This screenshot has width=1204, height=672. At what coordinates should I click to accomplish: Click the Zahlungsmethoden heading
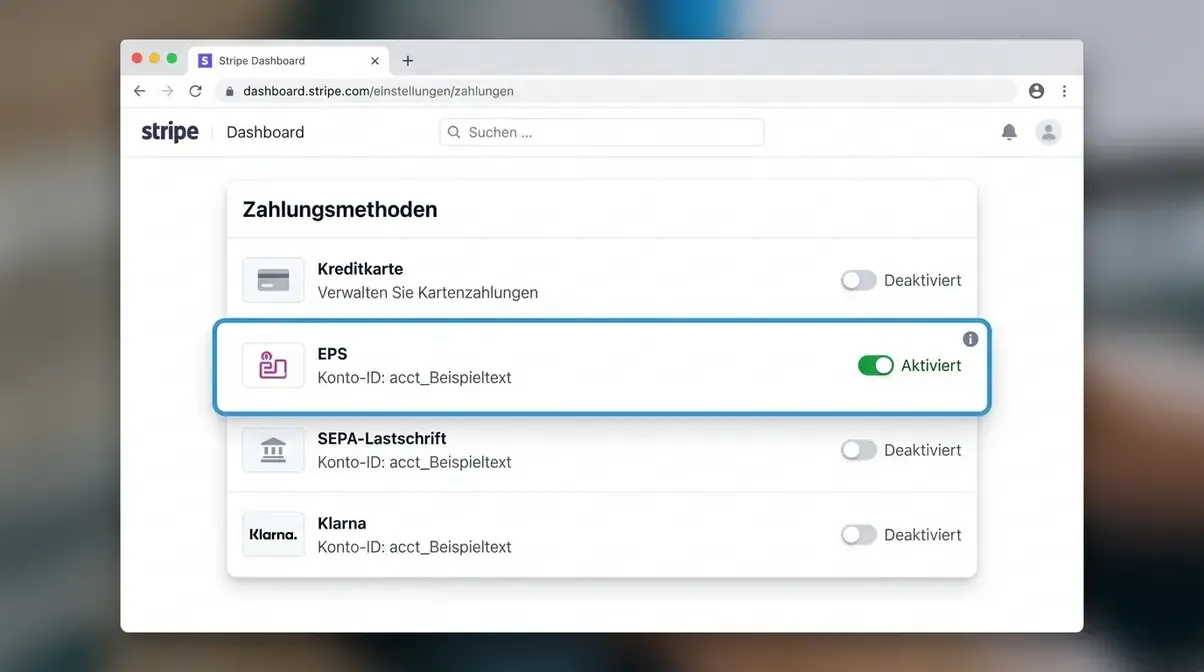(340, 210)
